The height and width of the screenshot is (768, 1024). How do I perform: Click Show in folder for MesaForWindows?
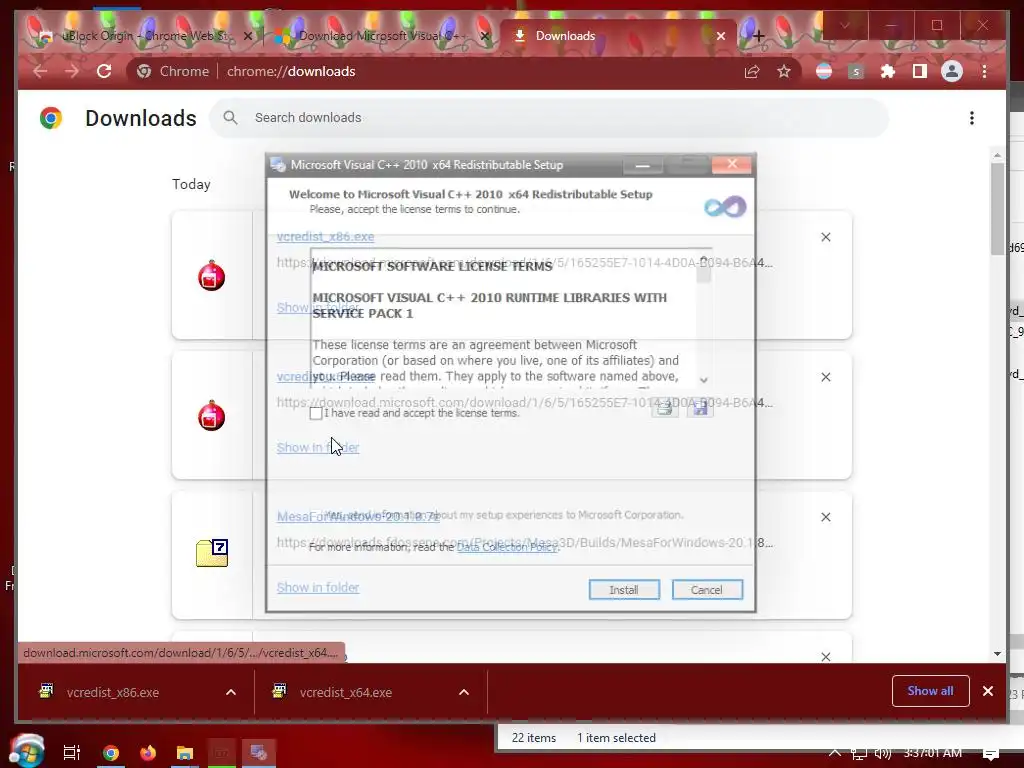(318, 587)
